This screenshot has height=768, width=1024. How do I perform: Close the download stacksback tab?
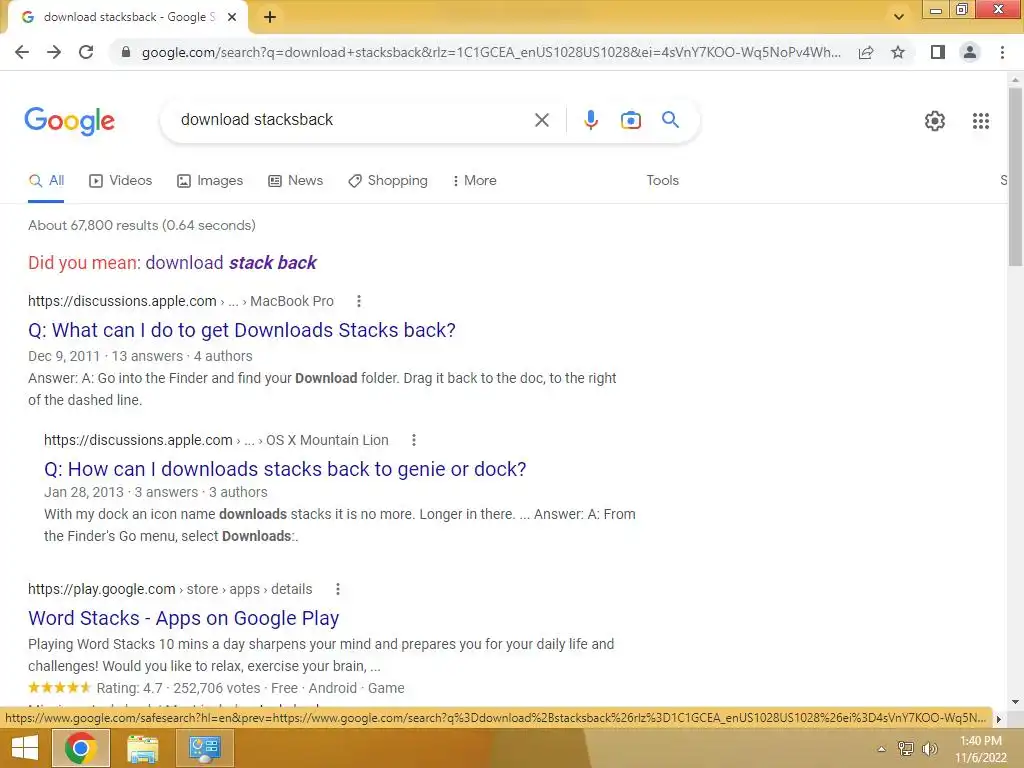pyautogui.click(x=232, y=17)
